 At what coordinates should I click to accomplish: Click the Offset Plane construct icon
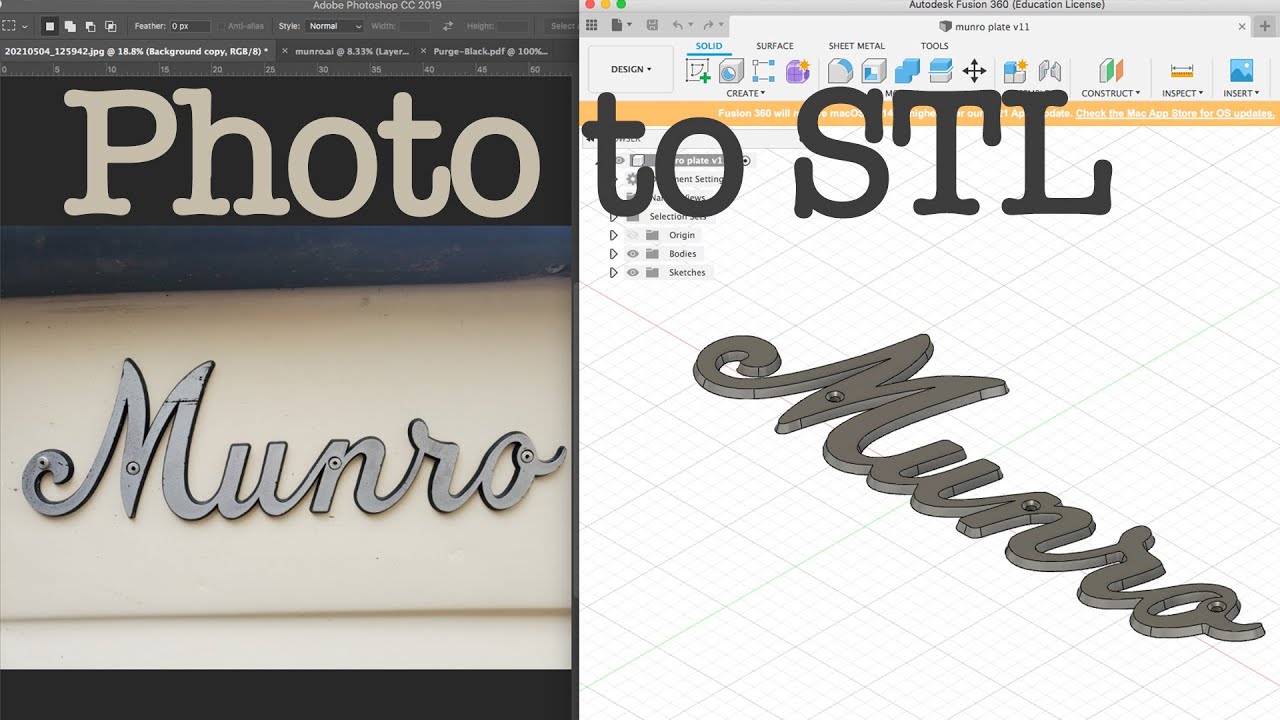[x=1110, y=71]
